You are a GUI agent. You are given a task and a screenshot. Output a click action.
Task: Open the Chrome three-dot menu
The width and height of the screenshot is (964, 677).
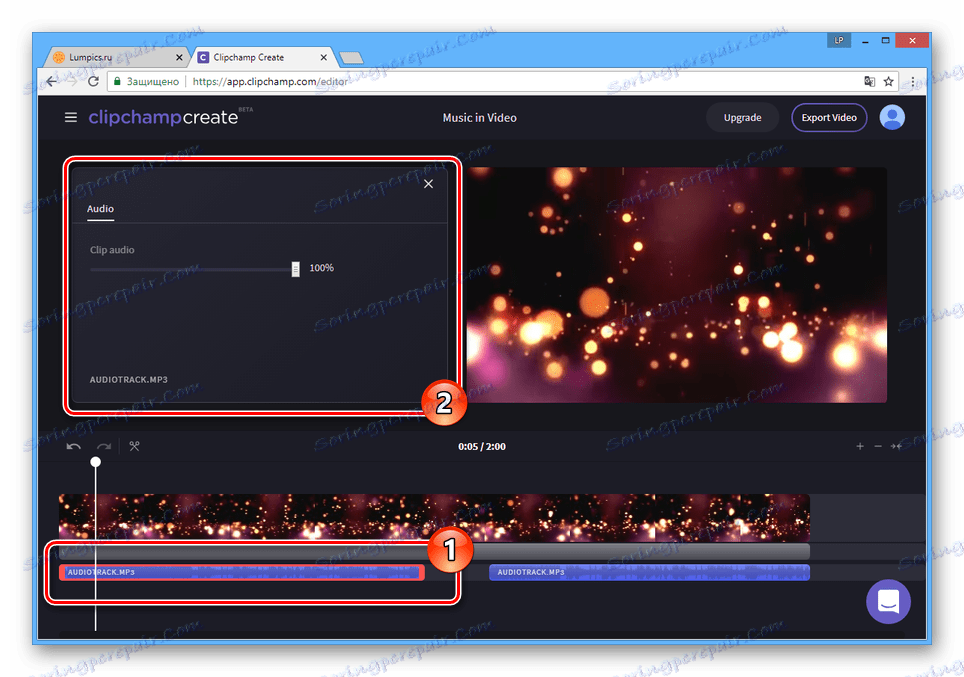pos(913,81)
